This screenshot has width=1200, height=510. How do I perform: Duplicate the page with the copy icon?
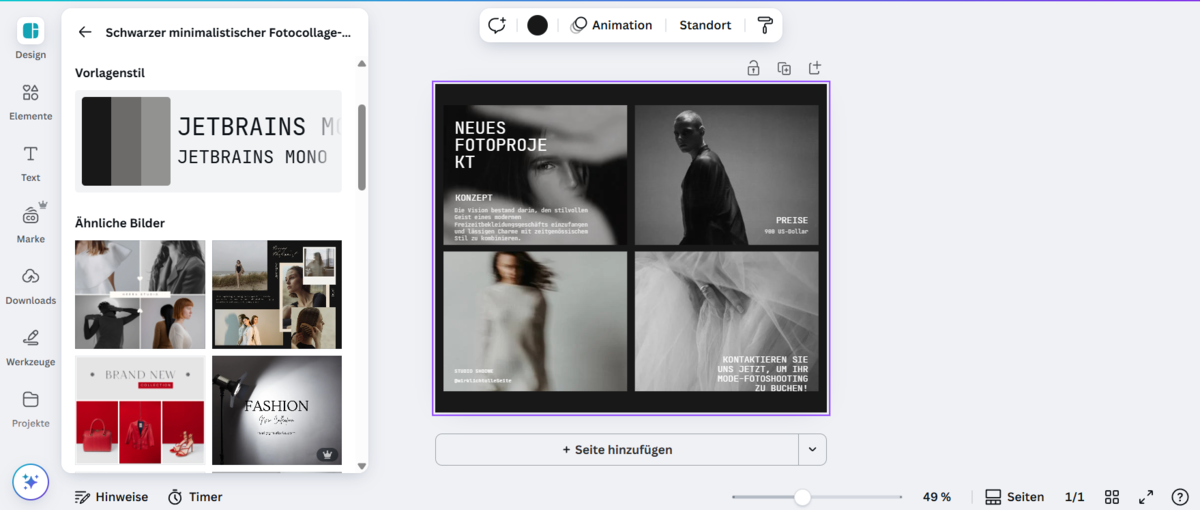coord(784,68)
